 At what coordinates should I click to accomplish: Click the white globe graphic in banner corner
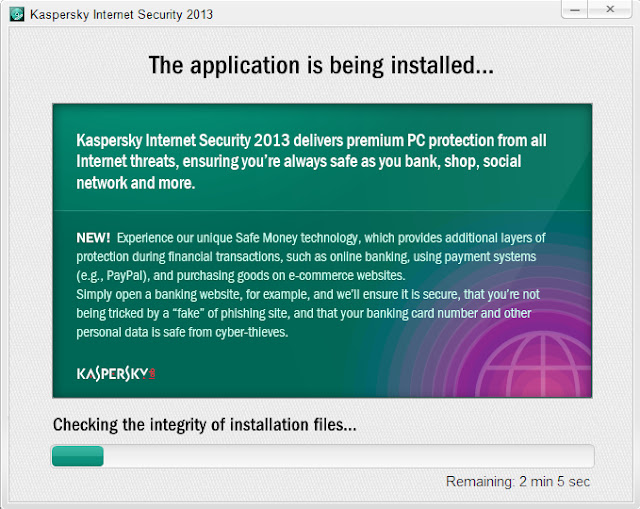click(534, 365)
